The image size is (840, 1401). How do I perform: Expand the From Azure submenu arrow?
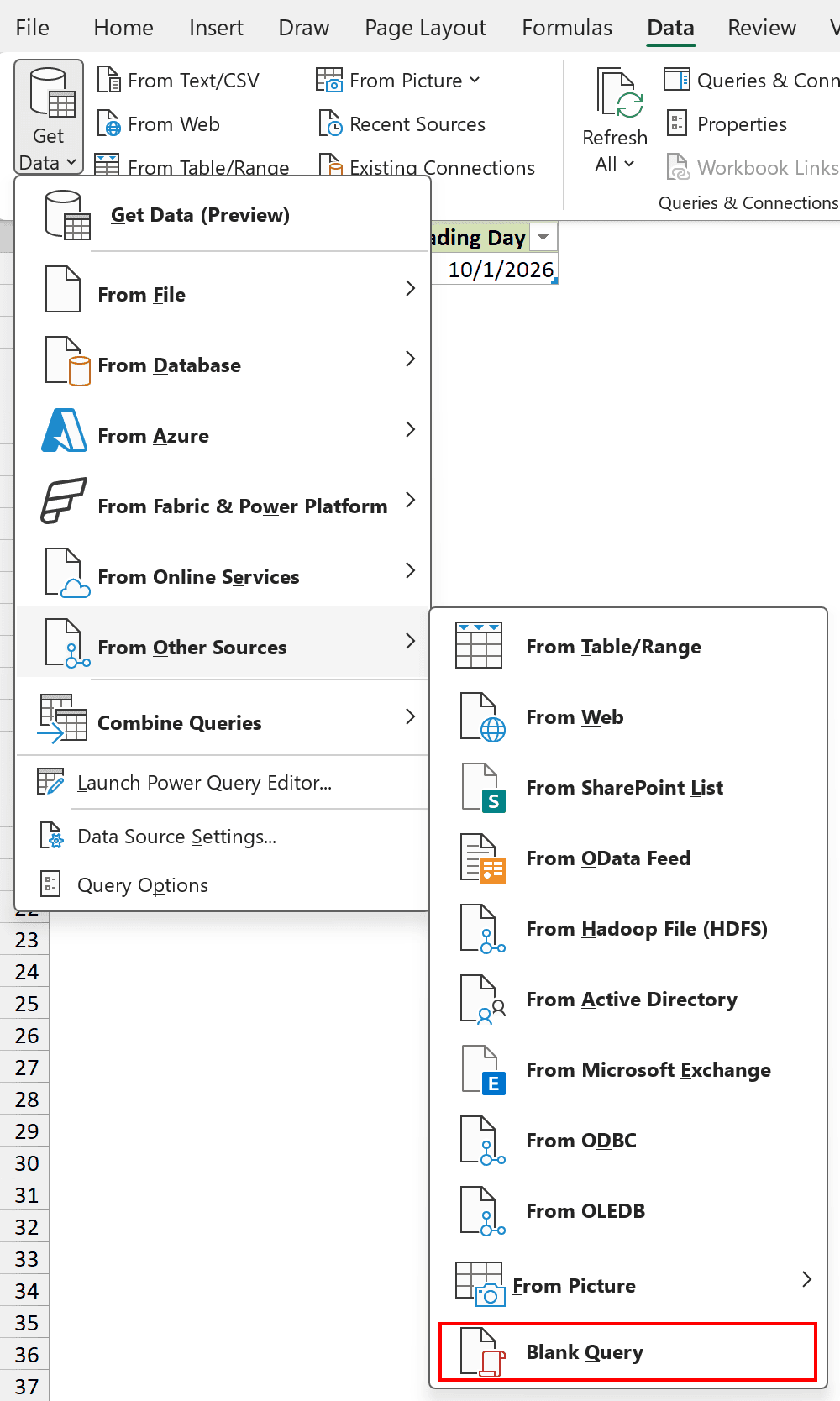click(x=410, y=429)
